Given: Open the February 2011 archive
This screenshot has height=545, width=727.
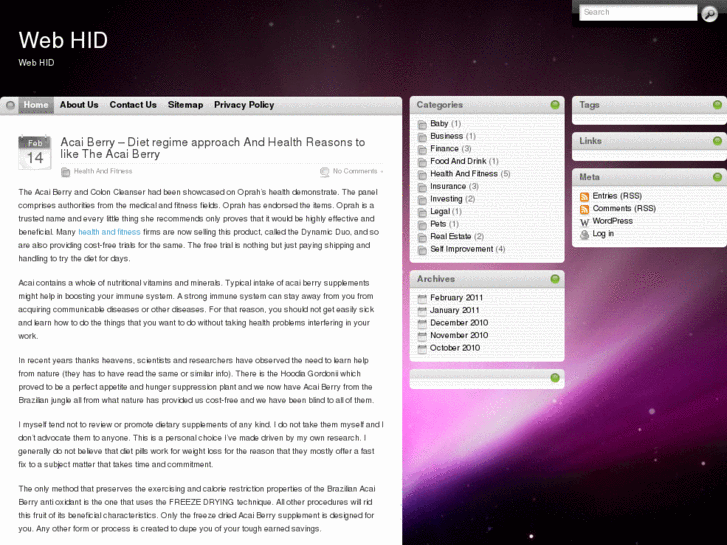Looking at the screenshot, I should (456, 297).
